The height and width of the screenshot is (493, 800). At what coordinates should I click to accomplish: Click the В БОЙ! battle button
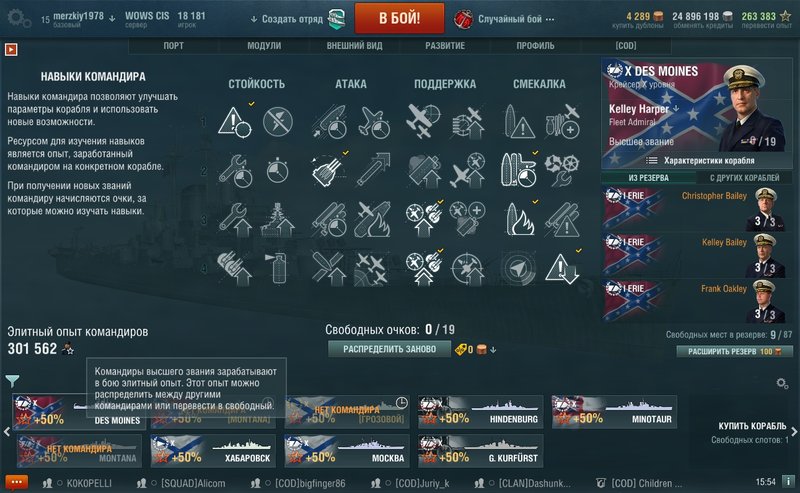tap(399, 18)
